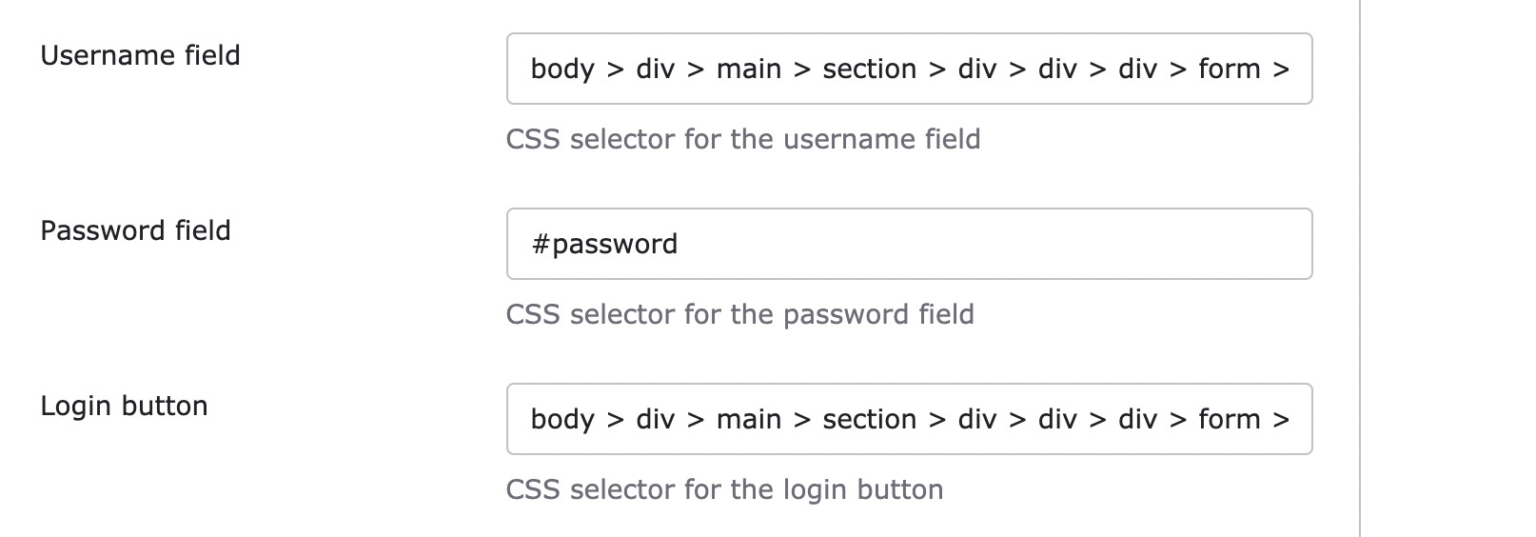
Task: Click the "Password field" label
Action: [x=135, y=231]
